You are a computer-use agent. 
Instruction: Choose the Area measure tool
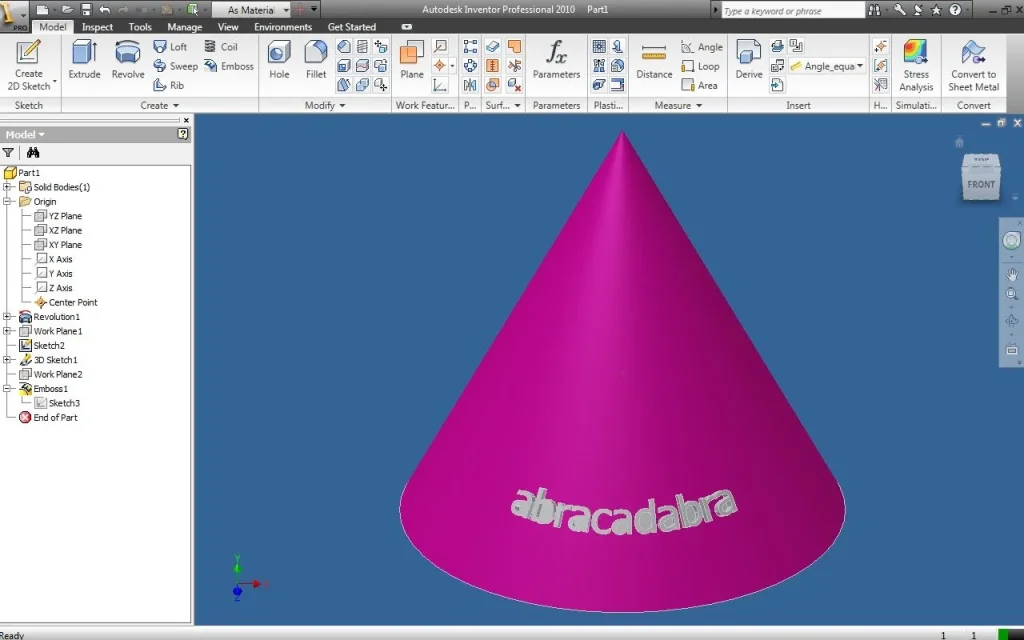699,85
